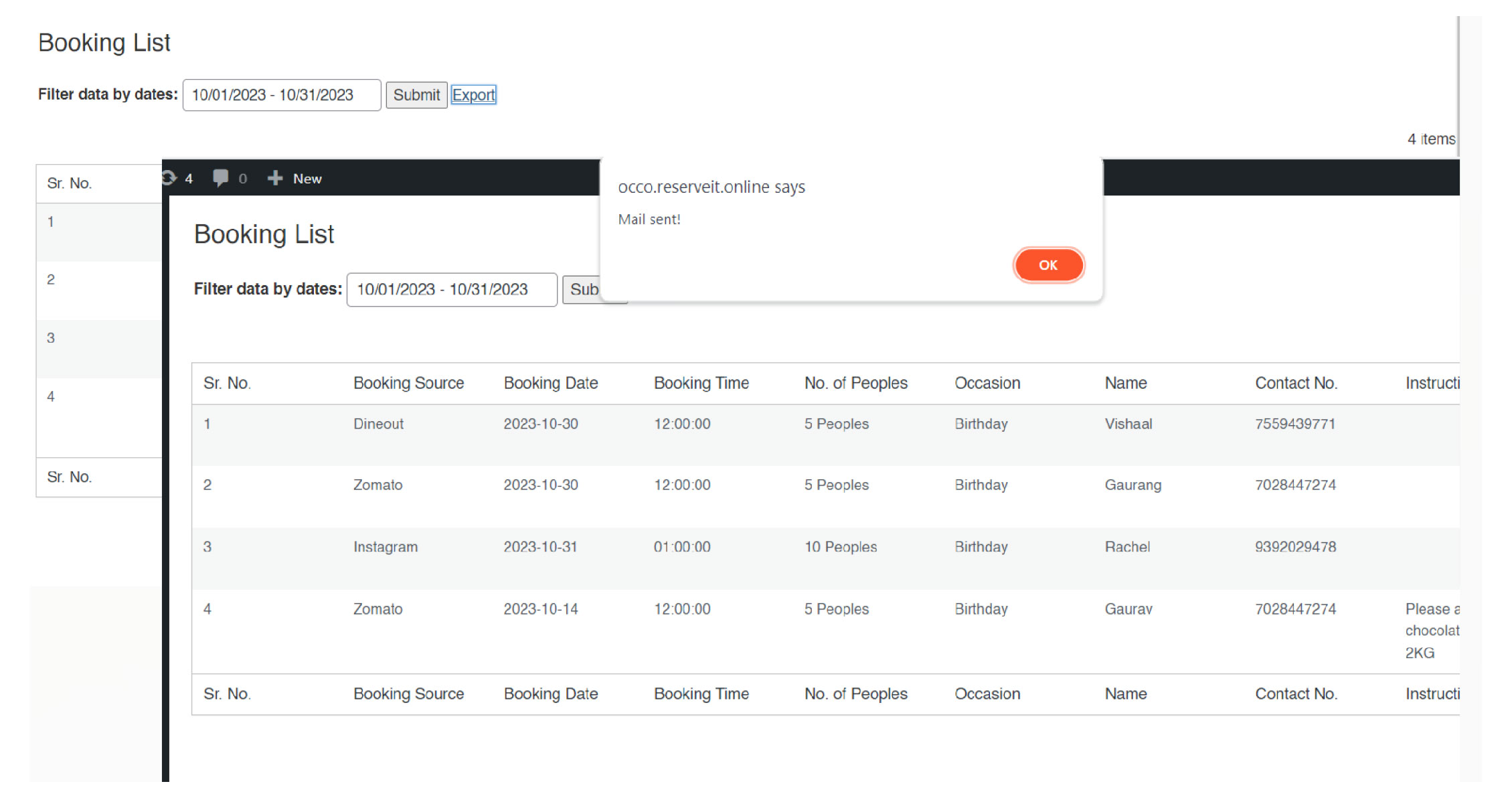Click the inner date range filter field

click(451, 289)
